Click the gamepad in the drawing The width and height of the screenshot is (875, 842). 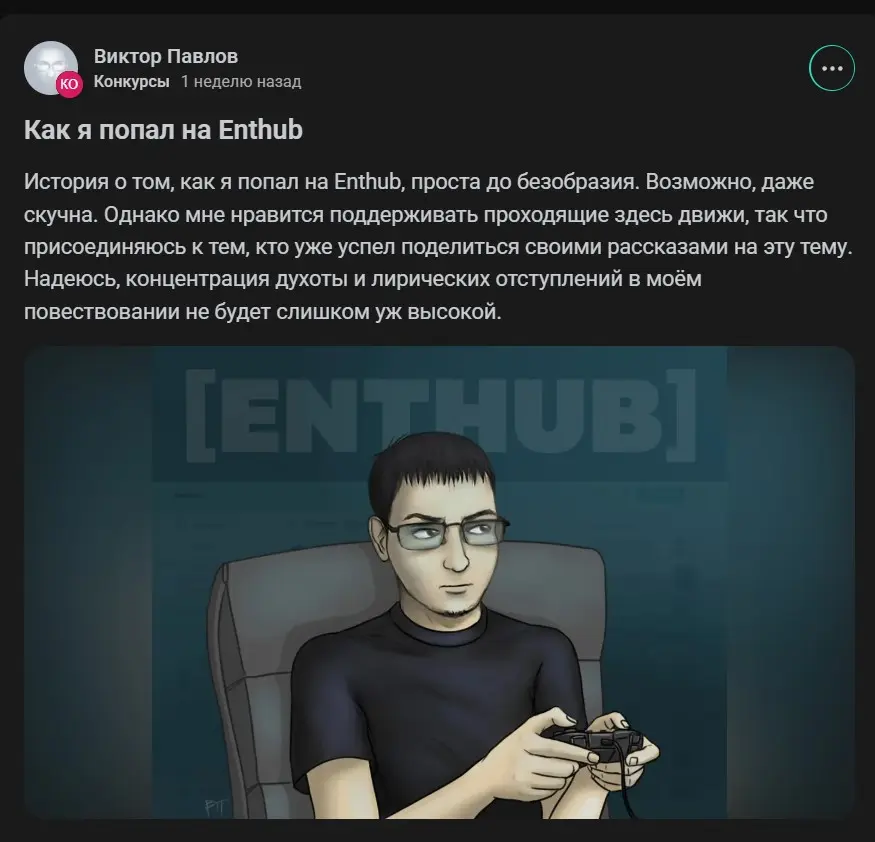coord(594,738)
